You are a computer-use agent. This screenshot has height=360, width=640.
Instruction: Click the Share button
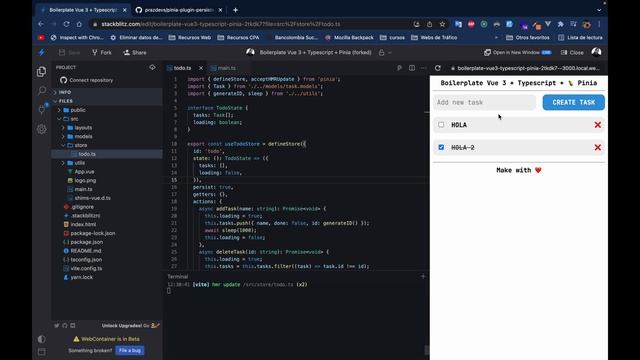135,52
